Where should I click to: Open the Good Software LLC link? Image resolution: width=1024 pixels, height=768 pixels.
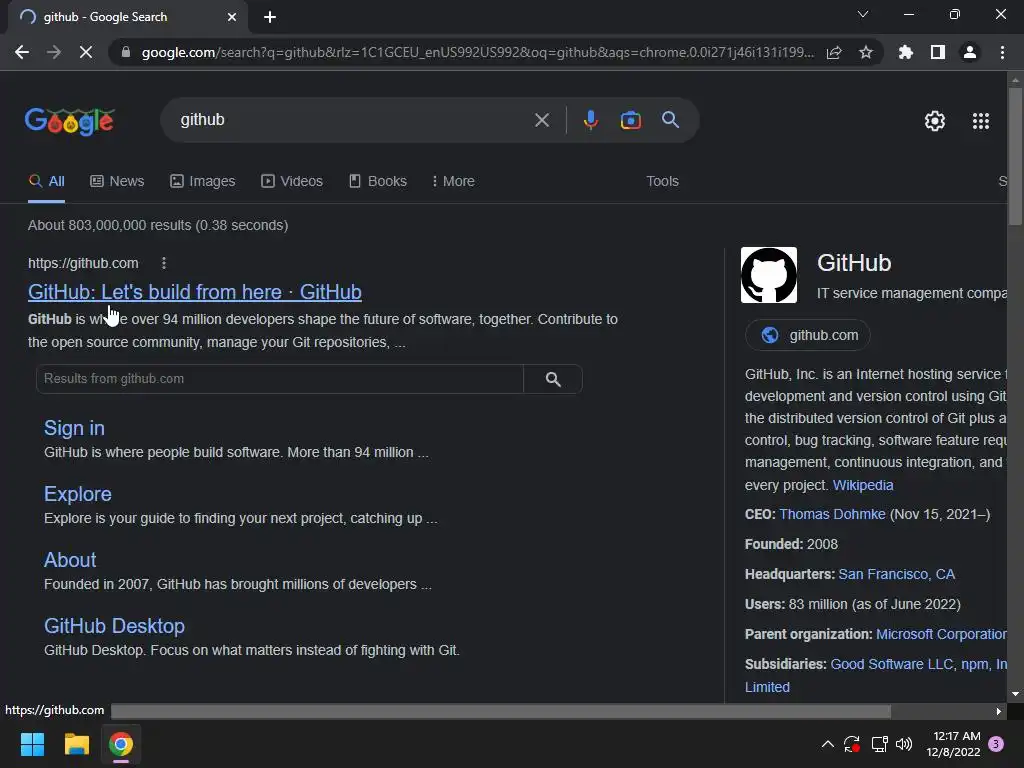pos(891,664)
